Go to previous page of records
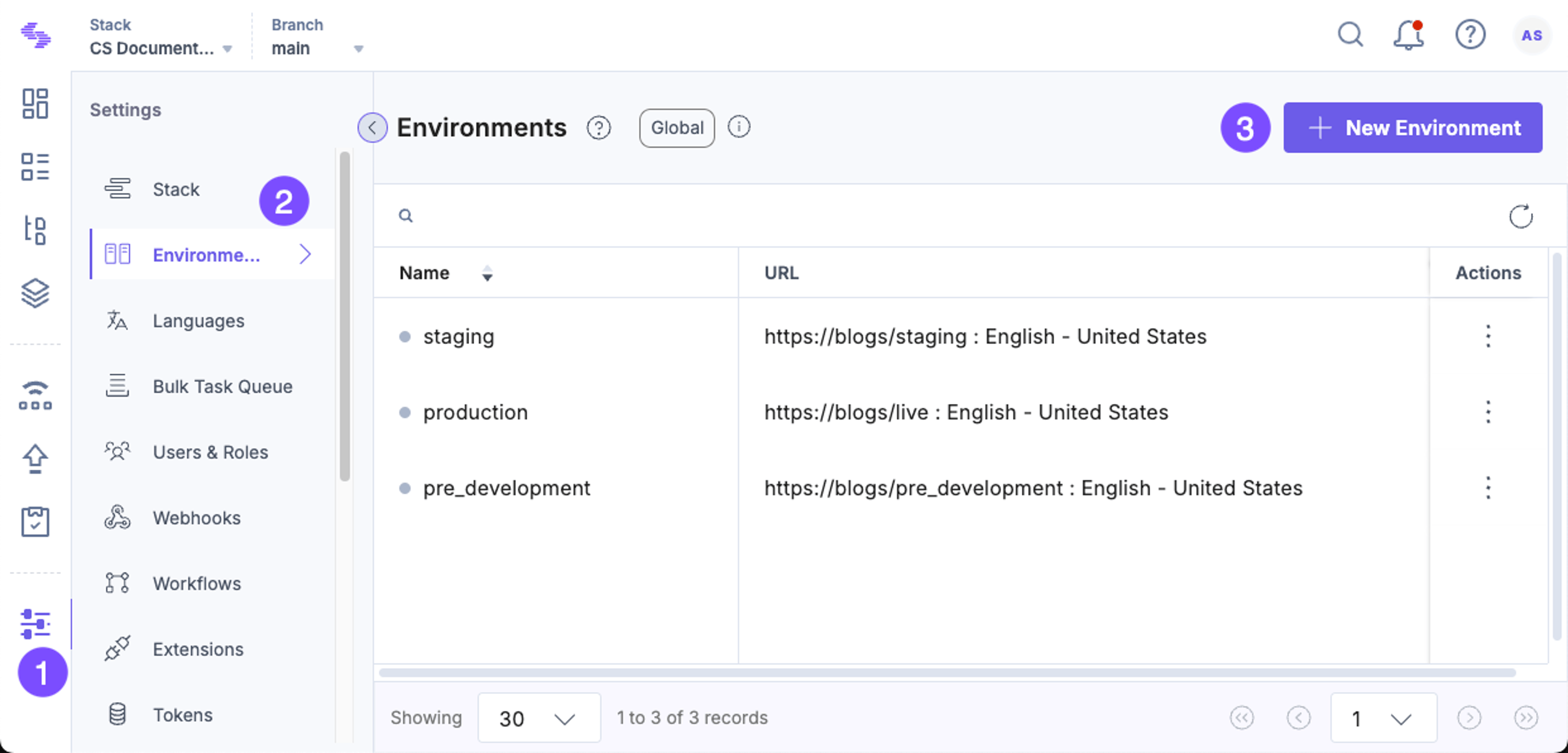1568x753 pixels. tap(1298, 718)
